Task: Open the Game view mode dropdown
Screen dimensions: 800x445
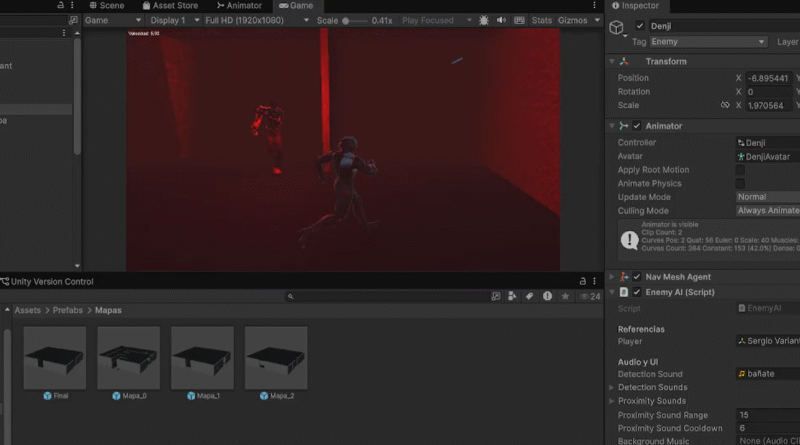Action: [x=113, y=20]
